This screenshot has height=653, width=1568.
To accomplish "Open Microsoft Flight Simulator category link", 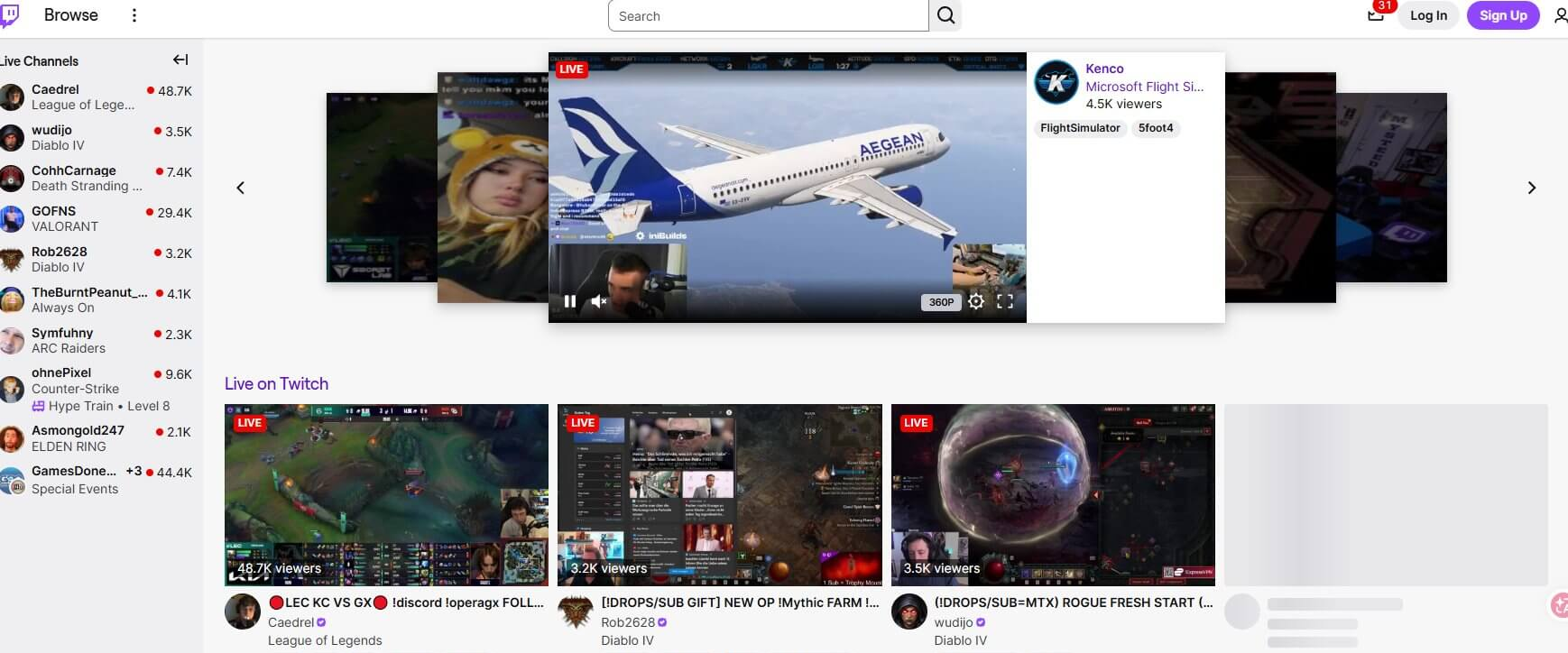I will (x=1144, y=87).
